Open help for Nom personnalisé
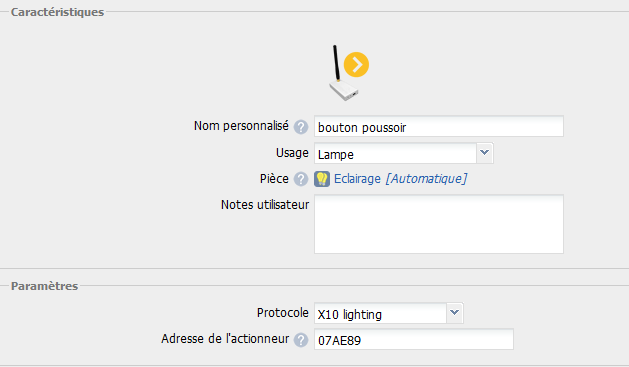The width and height of the screenshot is (629, 367). (301, 127)
